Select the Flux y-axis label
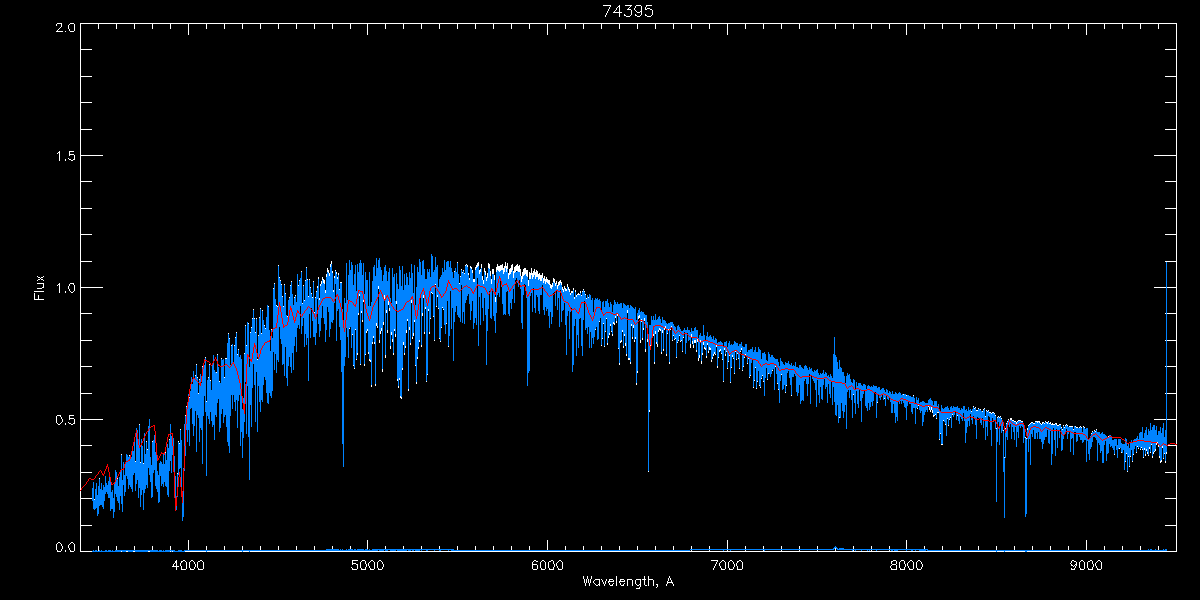This screenshot has height=600, width=1200. click(x=39, y=288)
